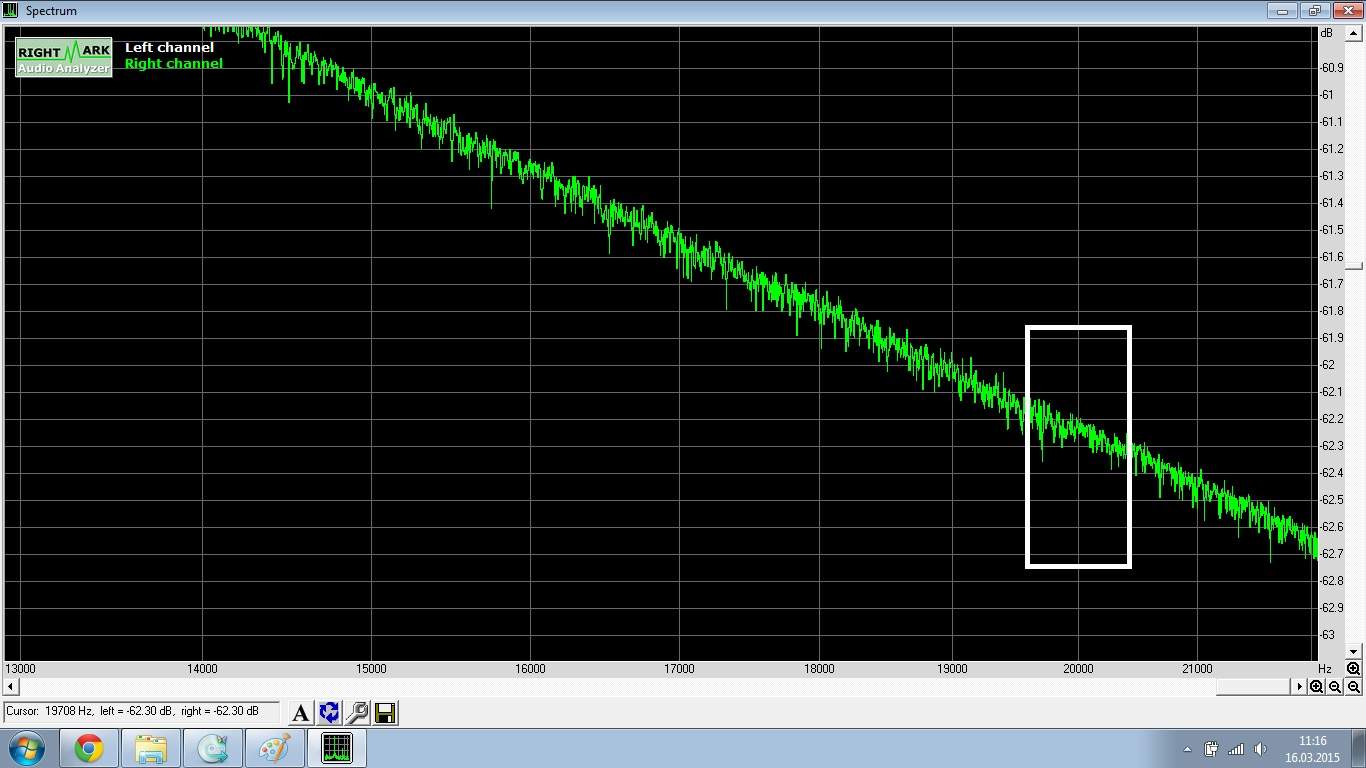Viewport: 1366px width, 768px height.
Task: Zoom out vertically with bottom-right corner magnifier
Action: tap(1353, 686)
